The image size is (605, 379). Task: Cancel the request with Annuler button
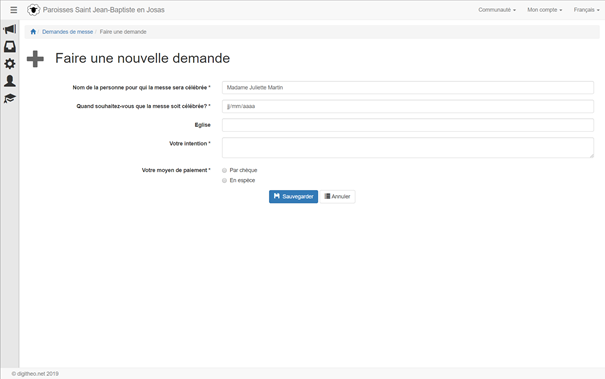[337, 196]
